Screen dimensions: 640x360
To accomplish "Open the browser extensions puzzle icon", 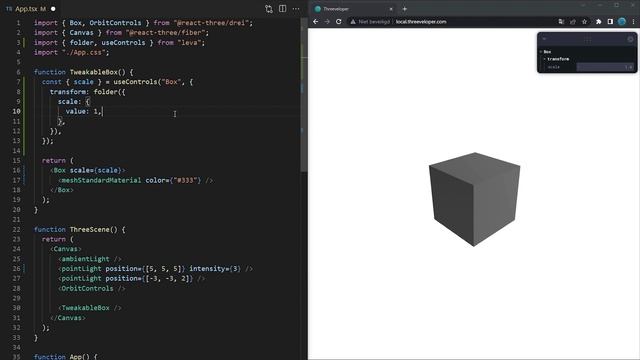I will pos(598,22).
